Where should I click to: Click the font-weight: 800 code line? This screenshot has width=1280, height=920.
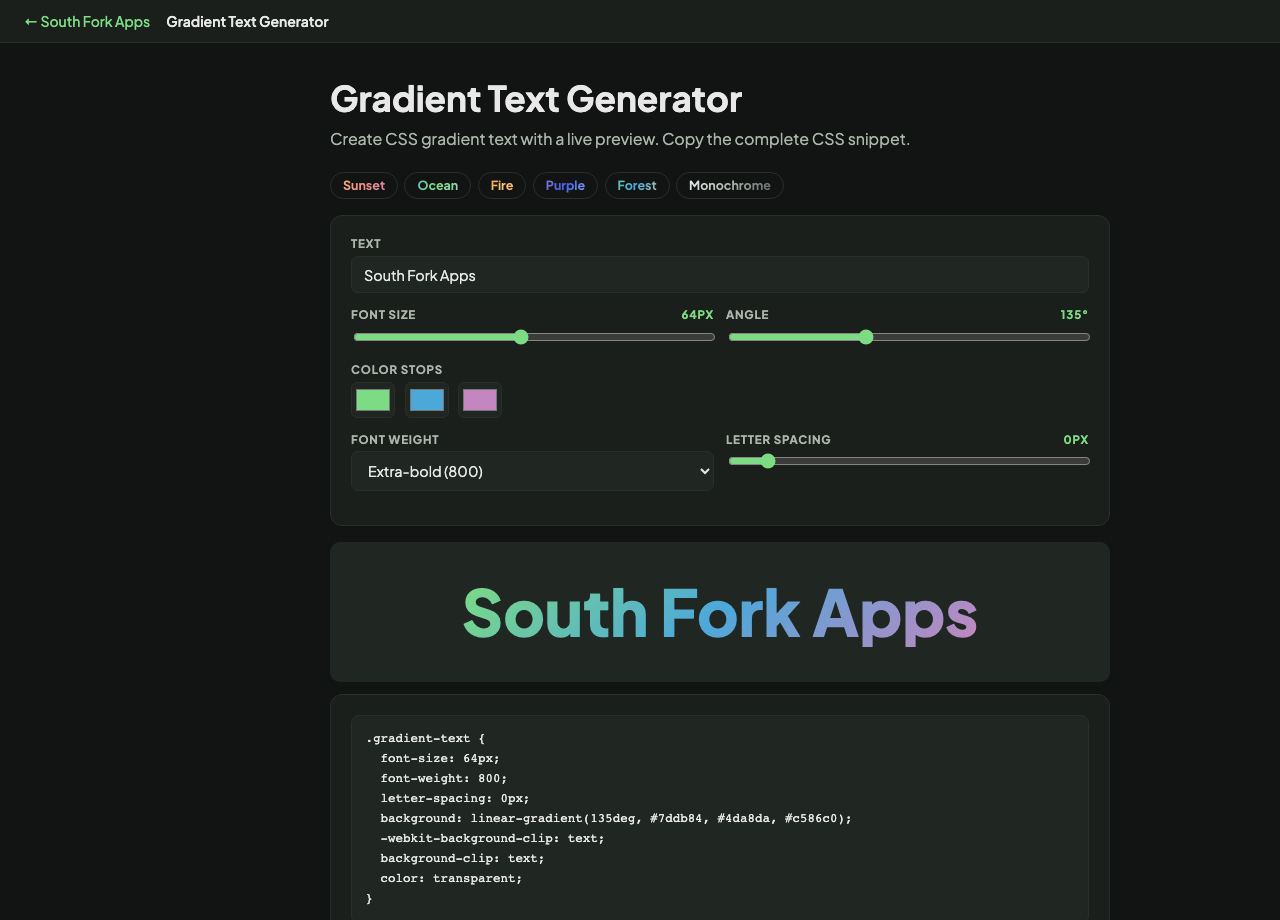(x=444, y=778)
